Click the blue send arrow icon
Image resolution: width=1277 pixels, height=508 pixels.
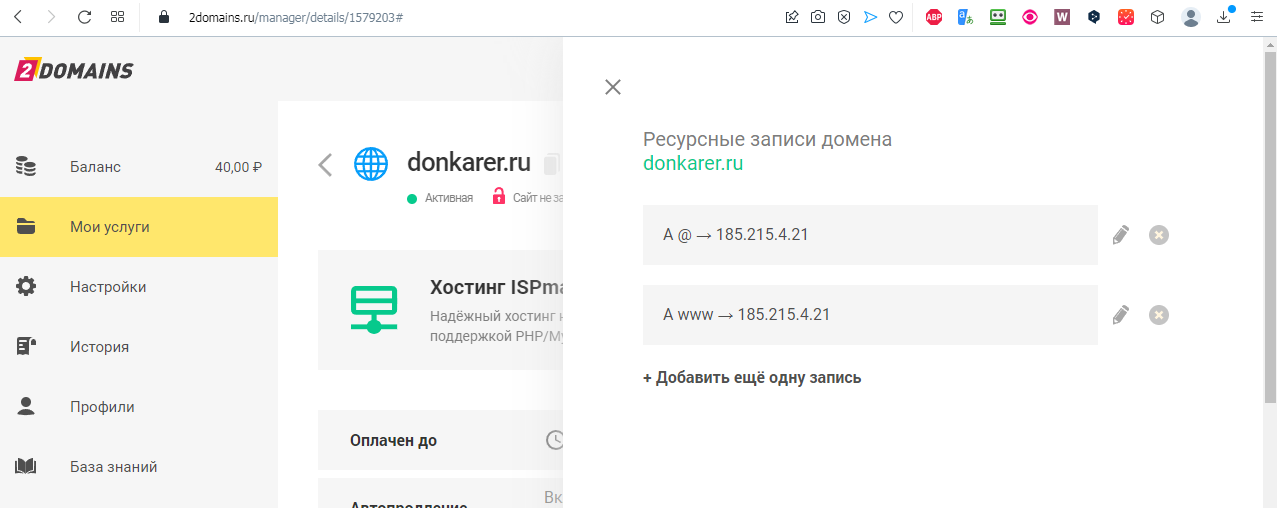(870, 17)
